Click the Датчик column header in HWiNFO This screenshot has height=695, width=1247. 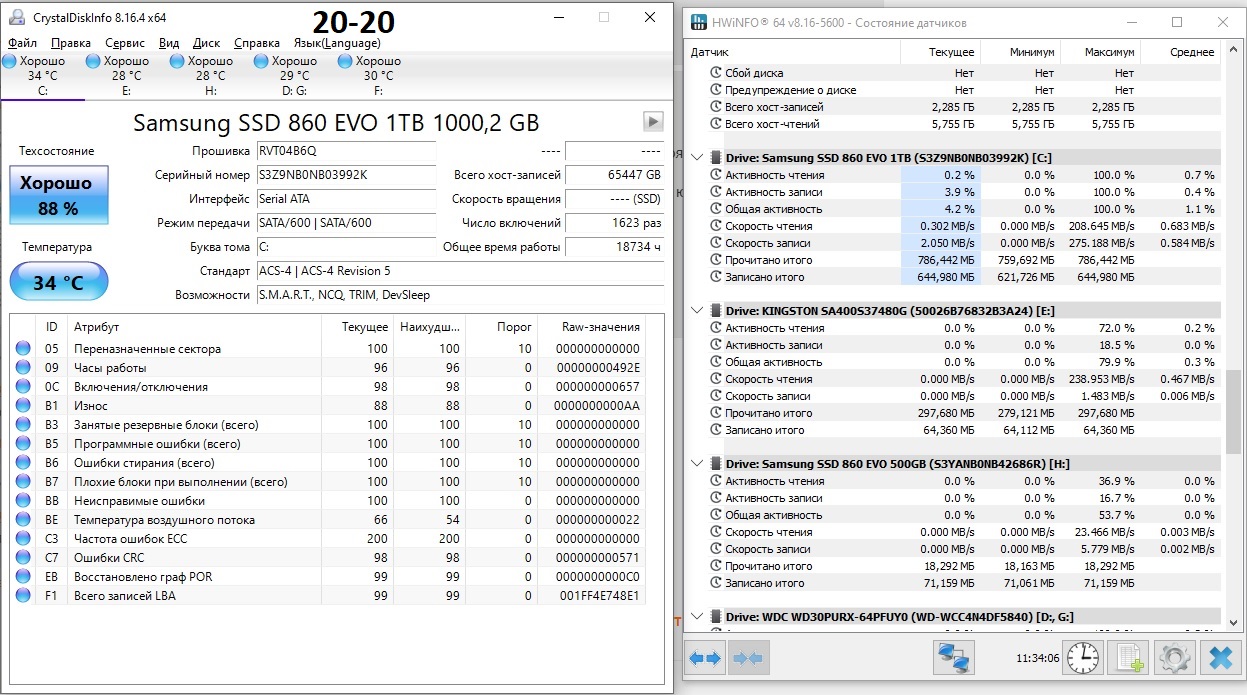[x=794, y=52]
